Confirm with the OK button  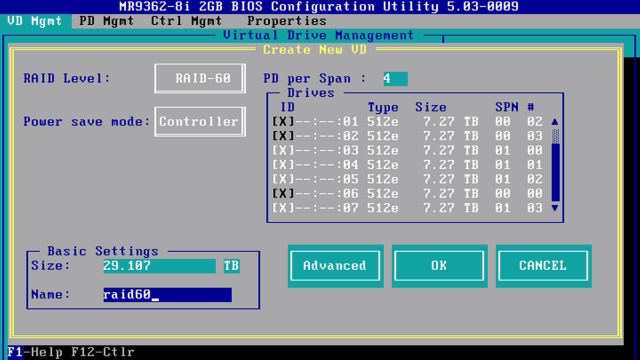pos(440,266)
